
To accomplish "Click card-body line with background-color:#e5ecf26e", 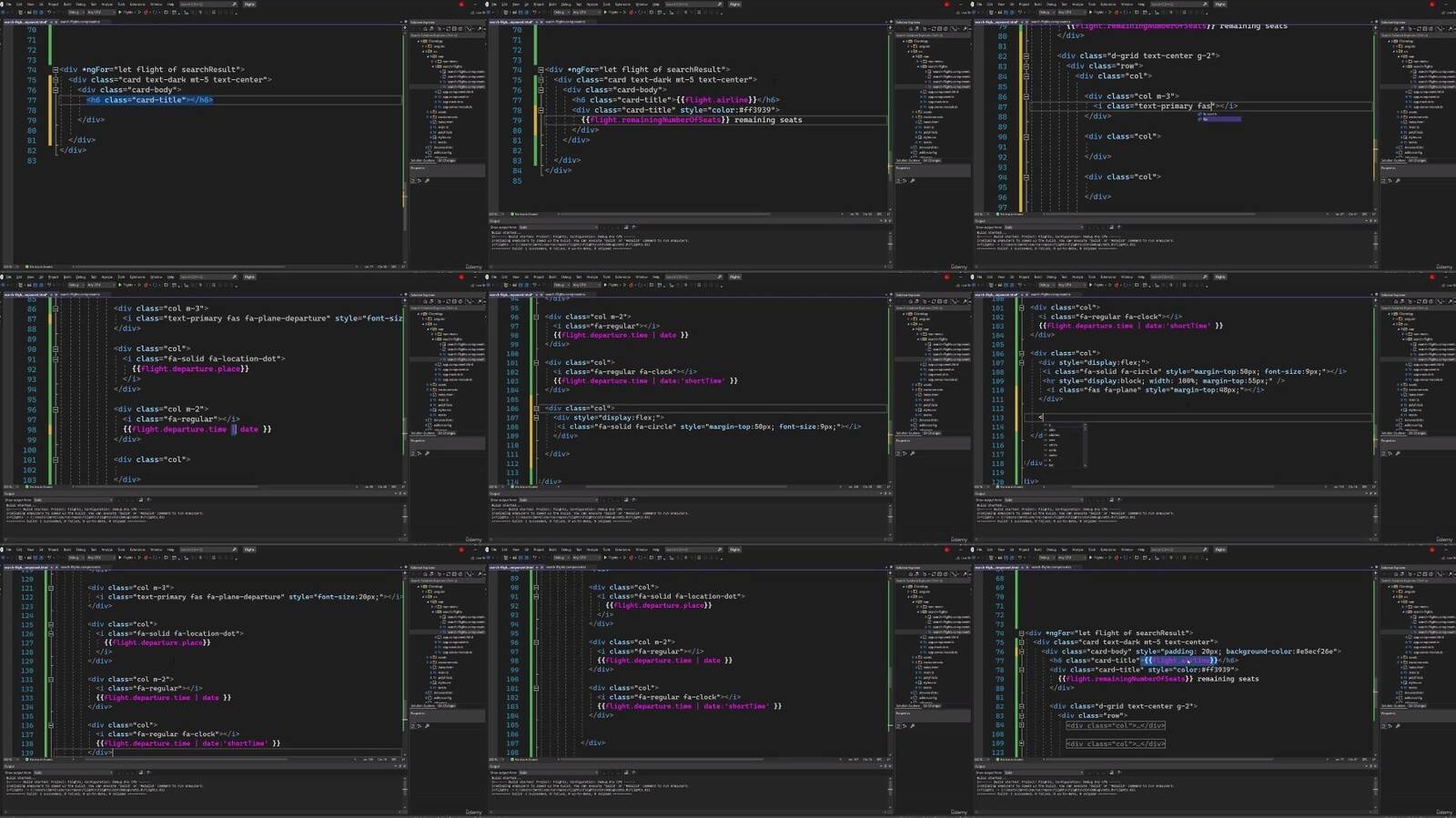I will click(1191, 651).
